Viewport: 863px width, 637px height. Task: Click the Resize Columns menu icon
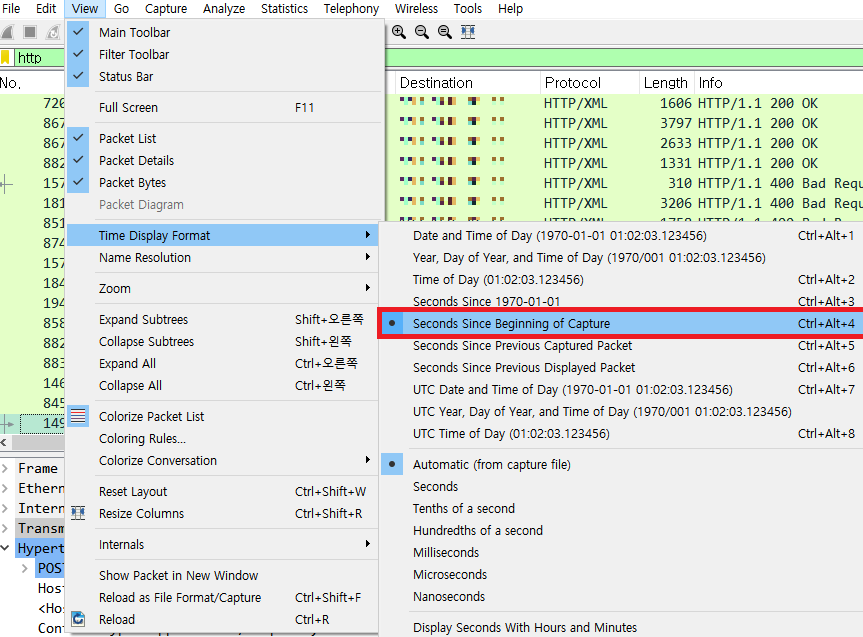[78, 513]
